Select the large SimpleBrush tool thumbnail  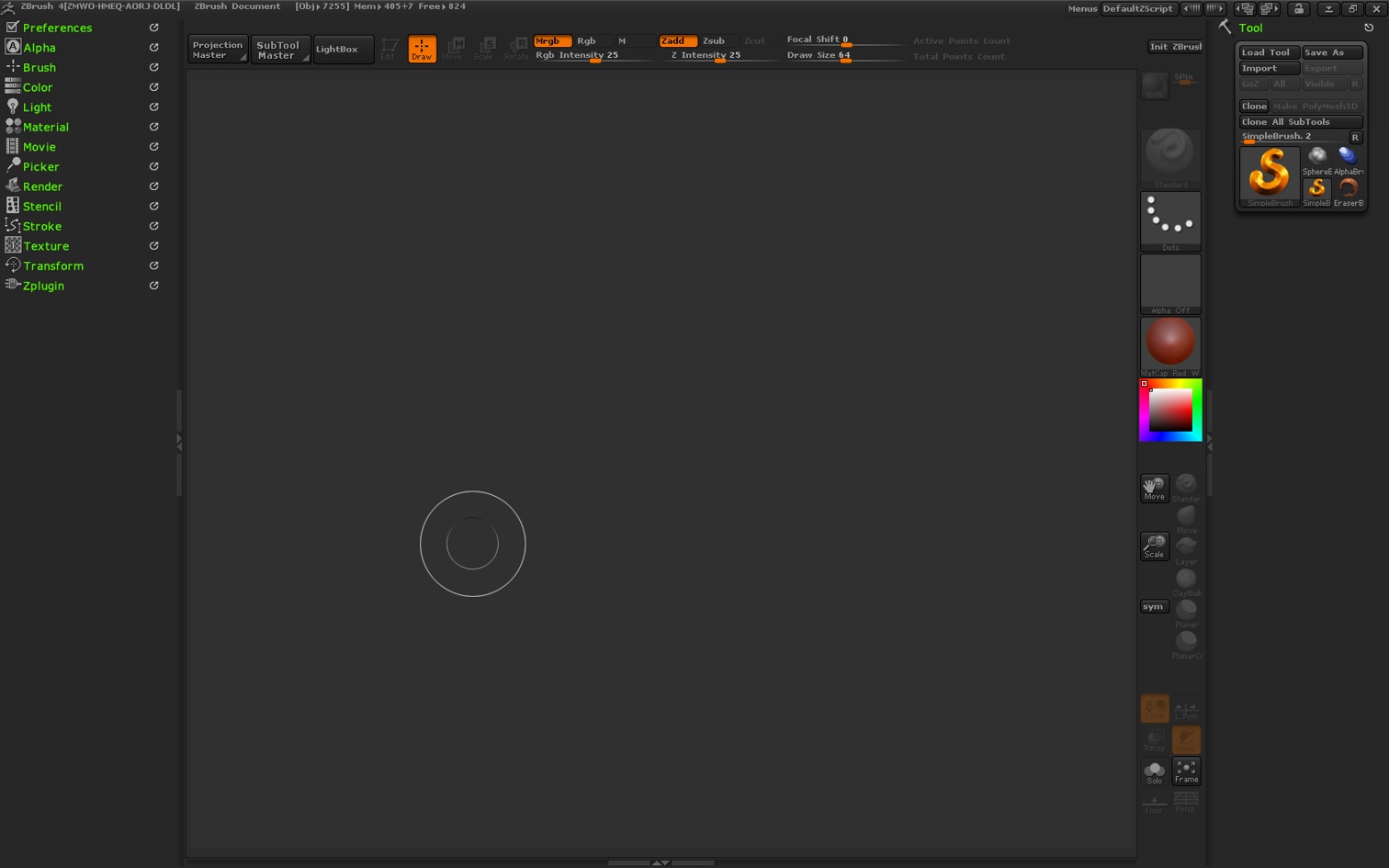click(x=1270, y=176)
